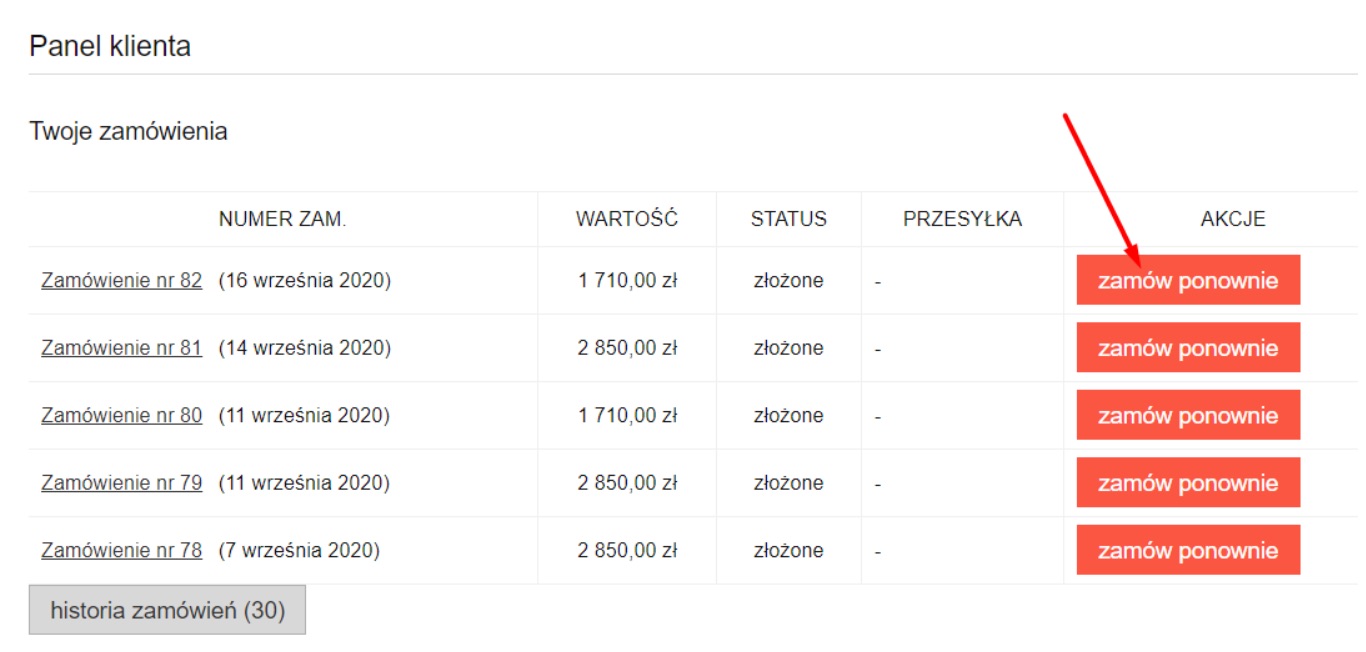Reorder order number 81
This screenshot has width=1366, height=652.
(1187, 347)
